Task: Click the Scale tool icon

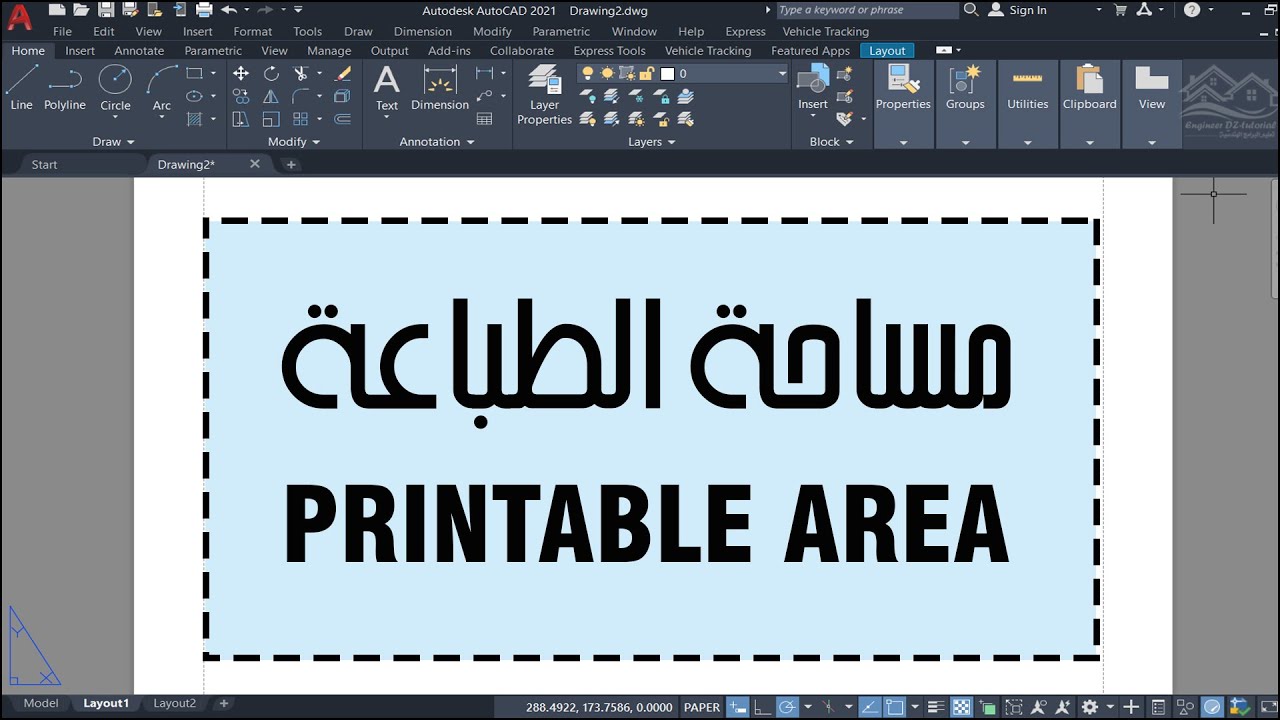Action: 271,119
